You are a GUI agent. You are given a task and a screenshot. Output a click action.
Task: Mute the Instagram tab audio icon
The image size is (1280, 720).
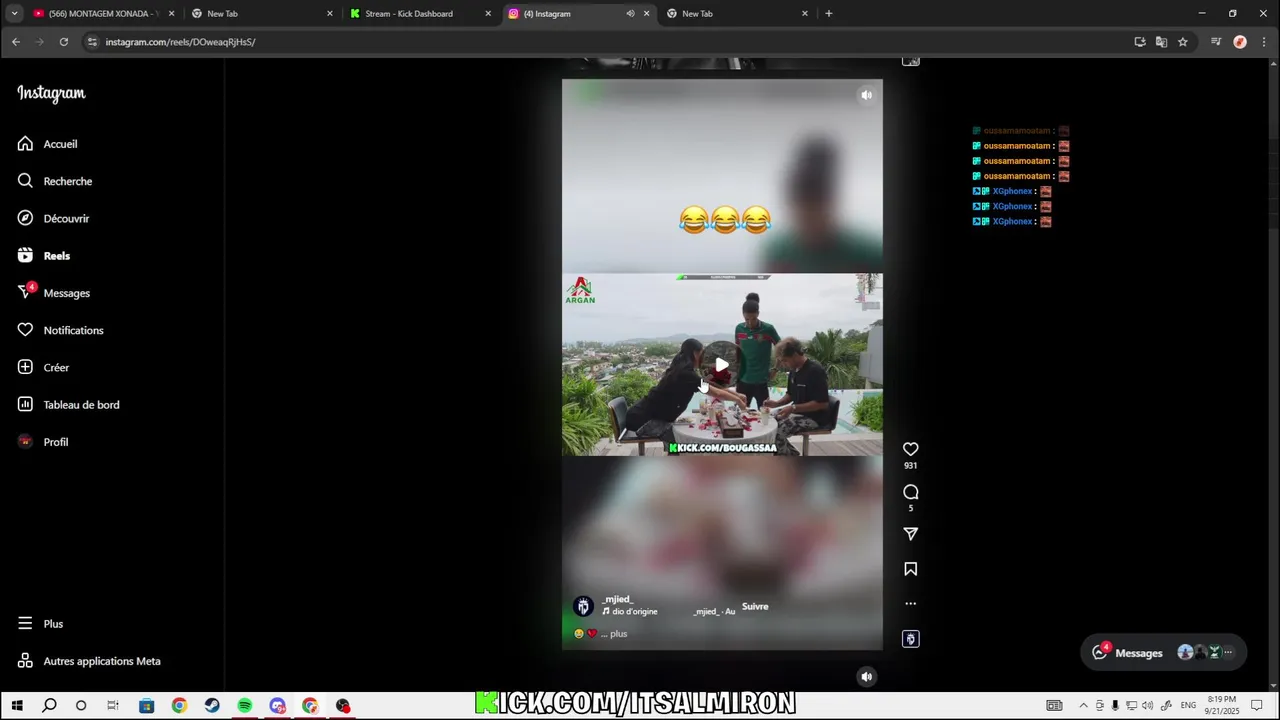tap(630, 14)
